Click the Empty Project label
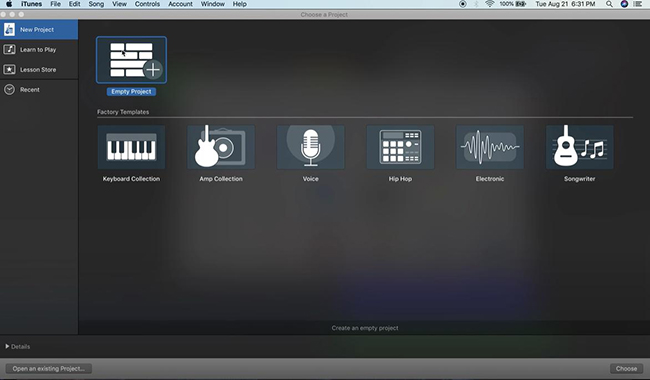 pyautogui.click(x=131, y=92)
